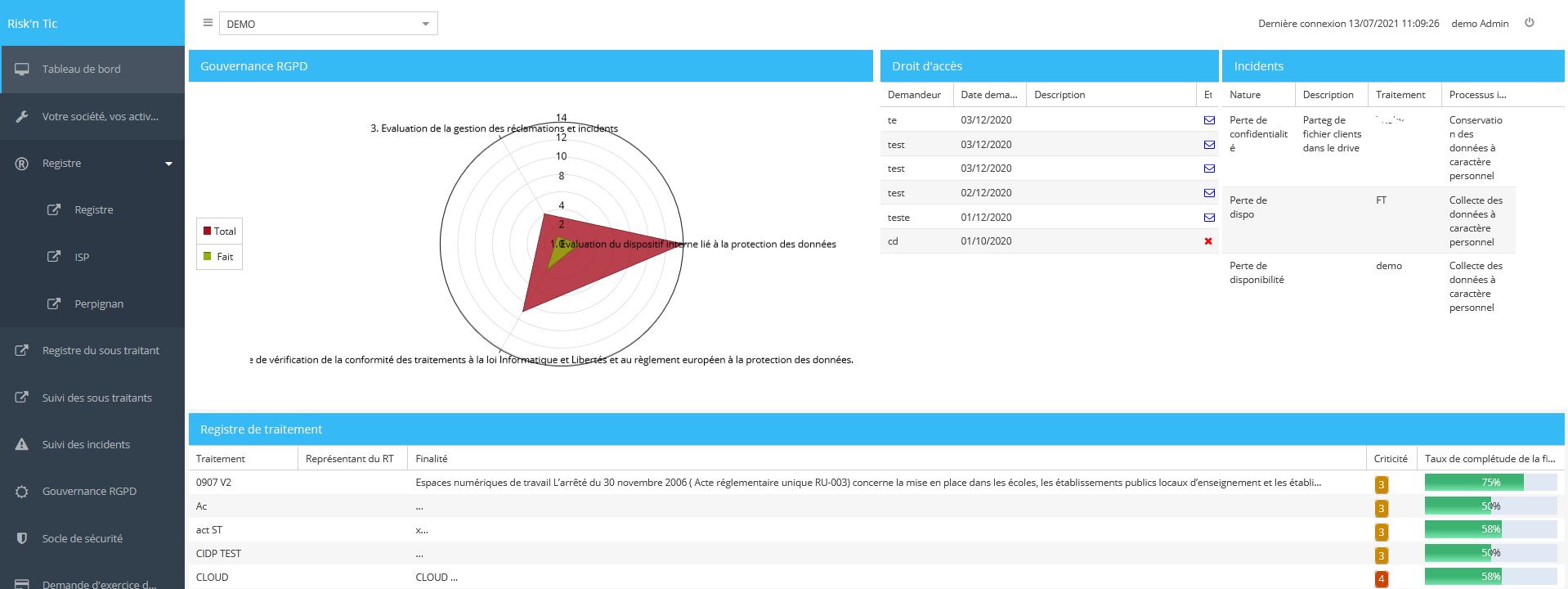
Task: Click the hamburger menu icon beside DEMO
Action: 208,23
